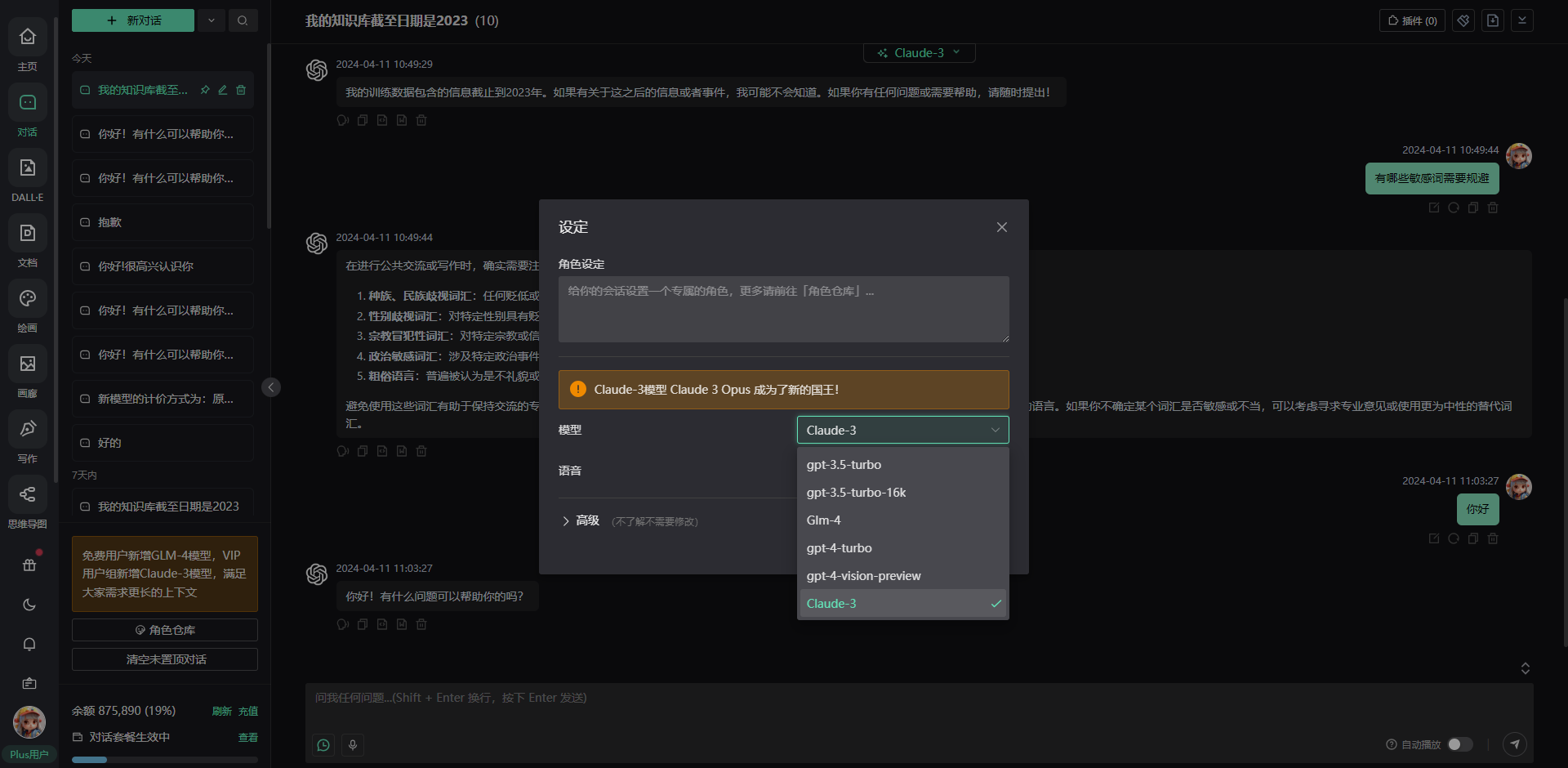The width and height of the screenshot is (1568, 768).
Task: Open the Claude-3 model selector at the top
Action: [x=920, y=52]
